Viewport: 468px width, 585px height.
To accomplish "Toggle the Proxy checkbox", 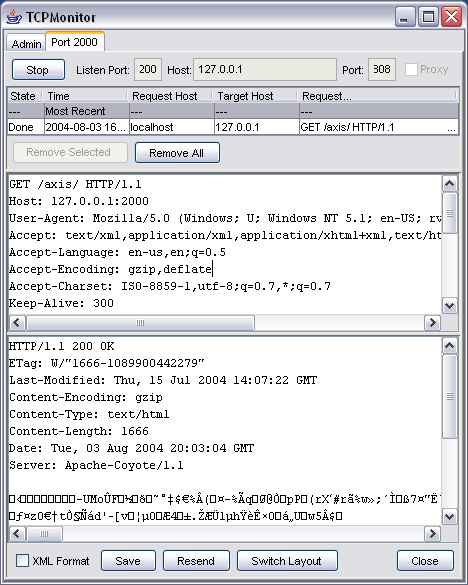I will click(411, 70).
